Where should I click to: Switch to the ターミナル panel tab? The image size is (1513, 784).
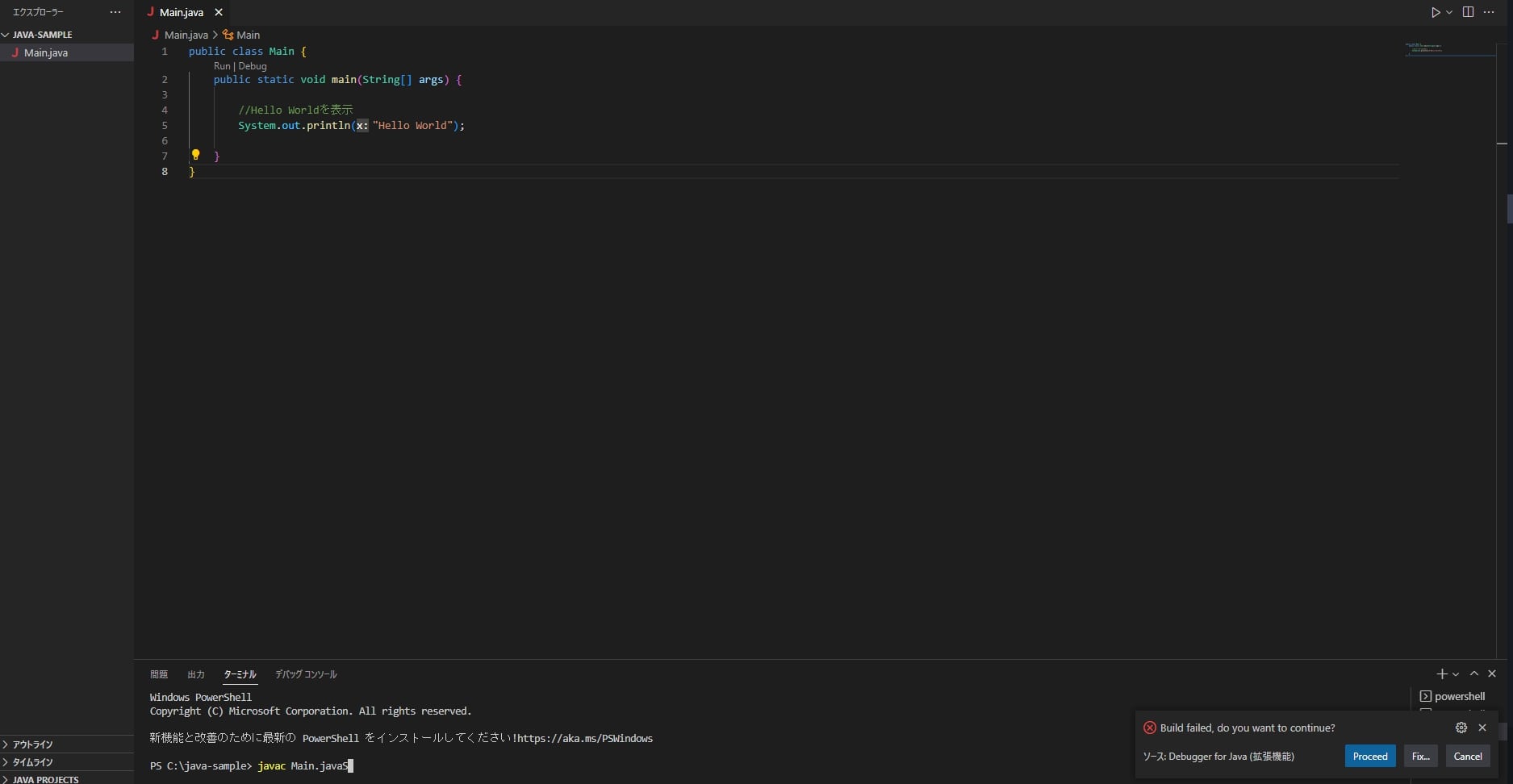tap(240, 674)
